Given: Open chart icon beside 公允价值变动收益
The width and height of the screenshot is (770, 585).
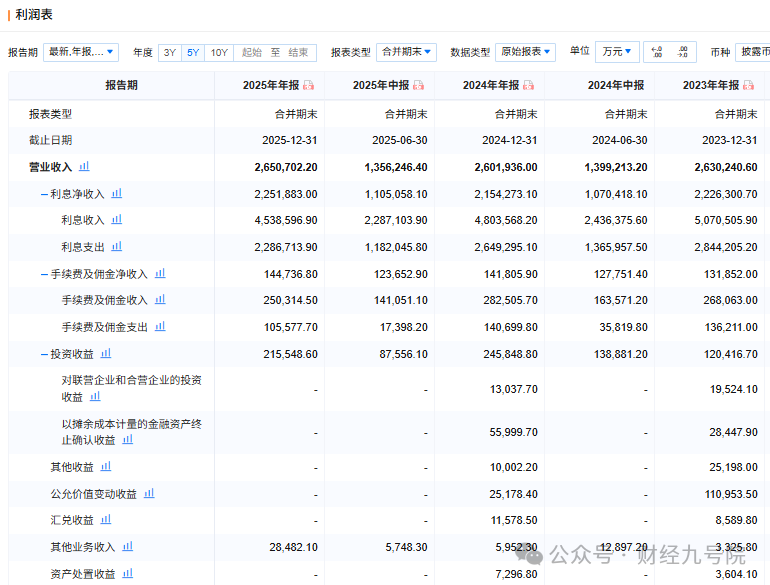Looking at the screenshot, I should (149, 494).
